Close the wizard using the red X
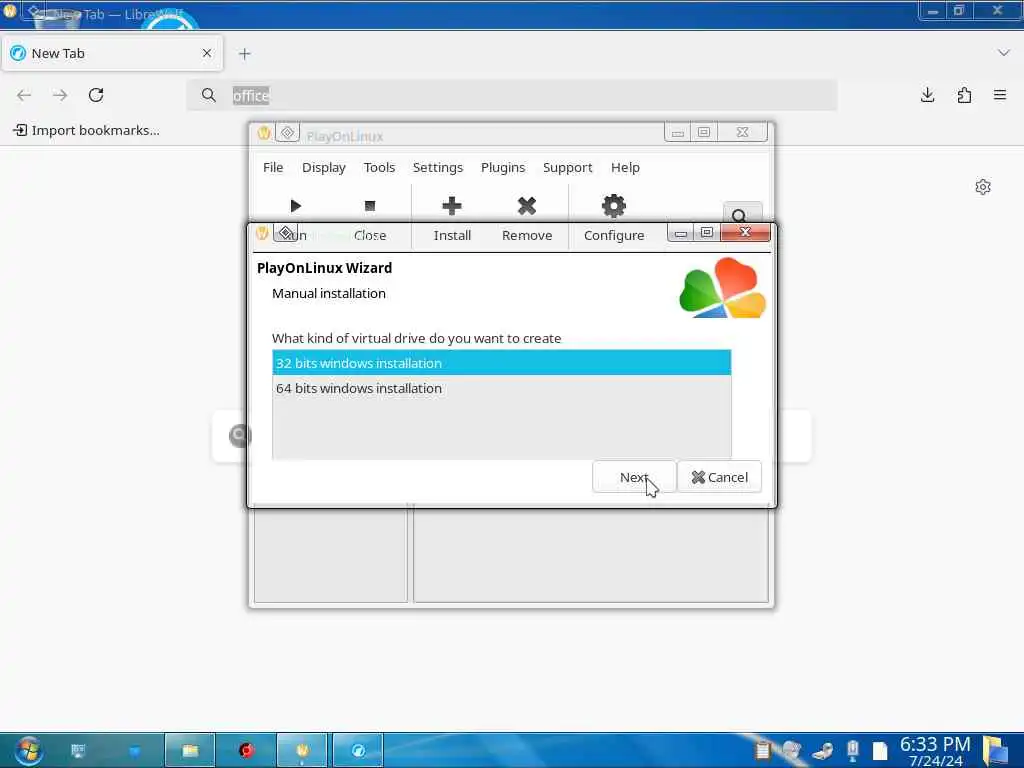This screenshot has width=1024, height=768. [x=745, y=232]
